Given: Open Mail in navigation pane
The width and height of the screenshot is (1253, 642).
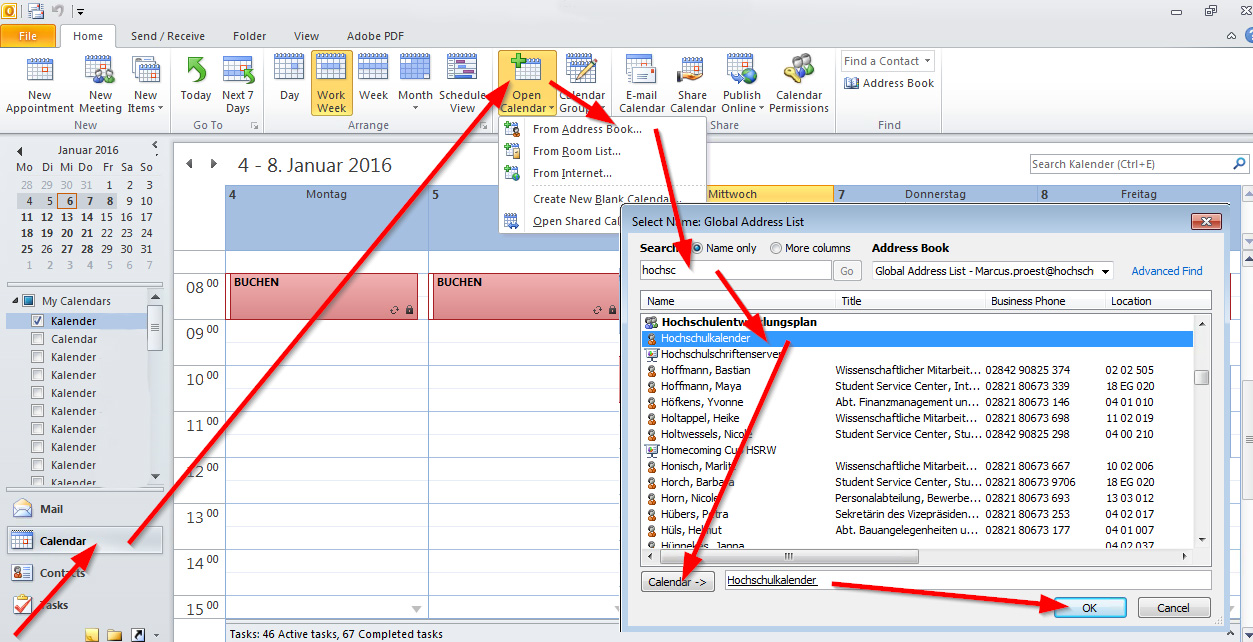Looking at the screenshot, I should pyautogui.click(x=84, y=509).
